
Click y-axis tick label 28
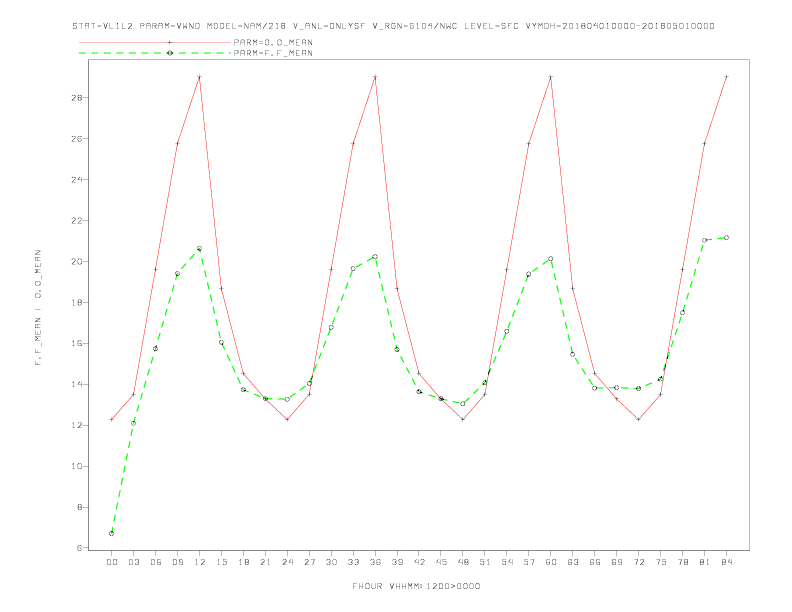coord(76,97)
